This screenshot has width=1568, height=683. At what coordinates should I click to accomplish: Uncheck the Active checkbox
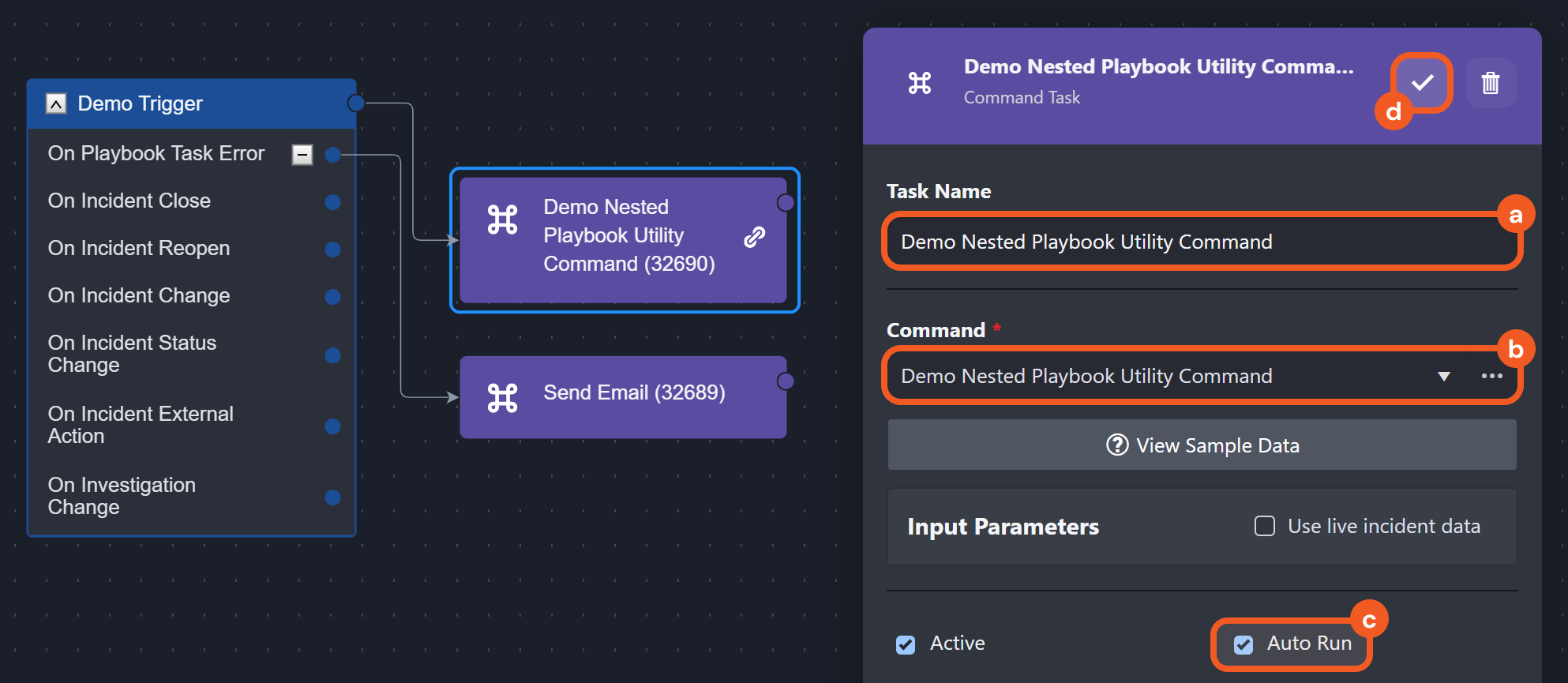[x=906, y=644]
